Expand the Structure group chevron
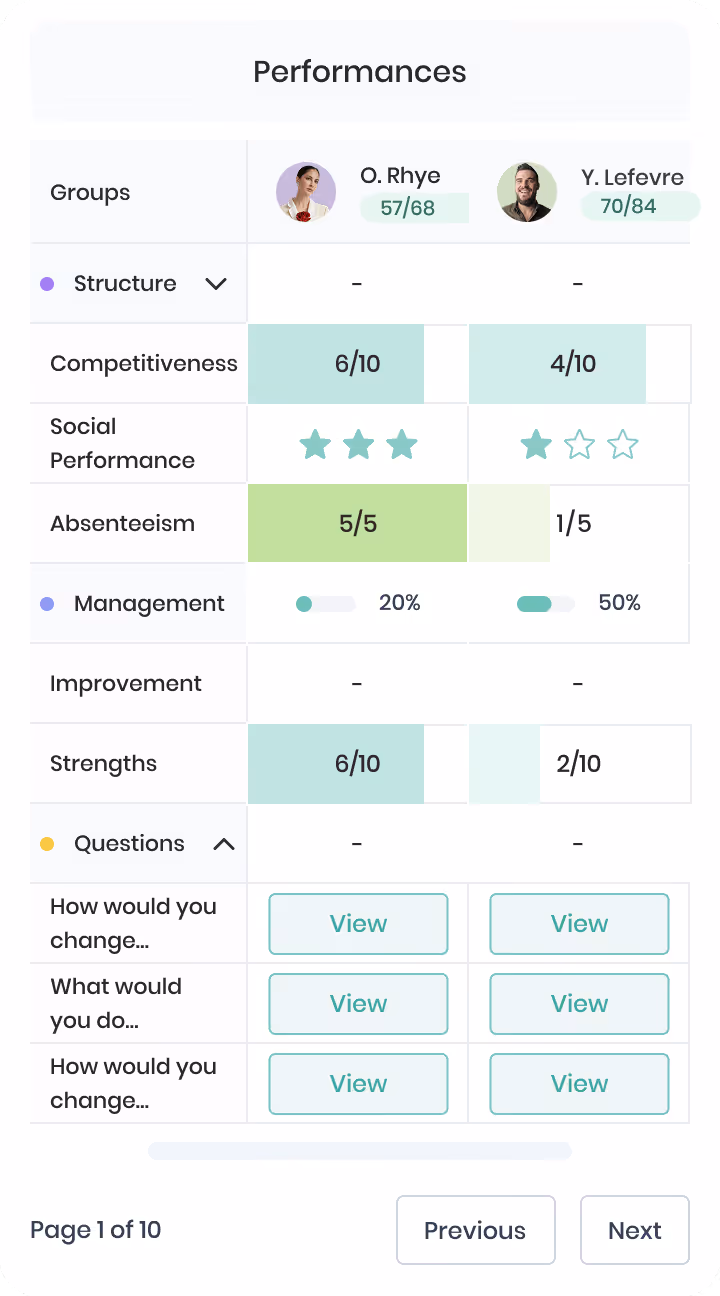 [216, 284]
